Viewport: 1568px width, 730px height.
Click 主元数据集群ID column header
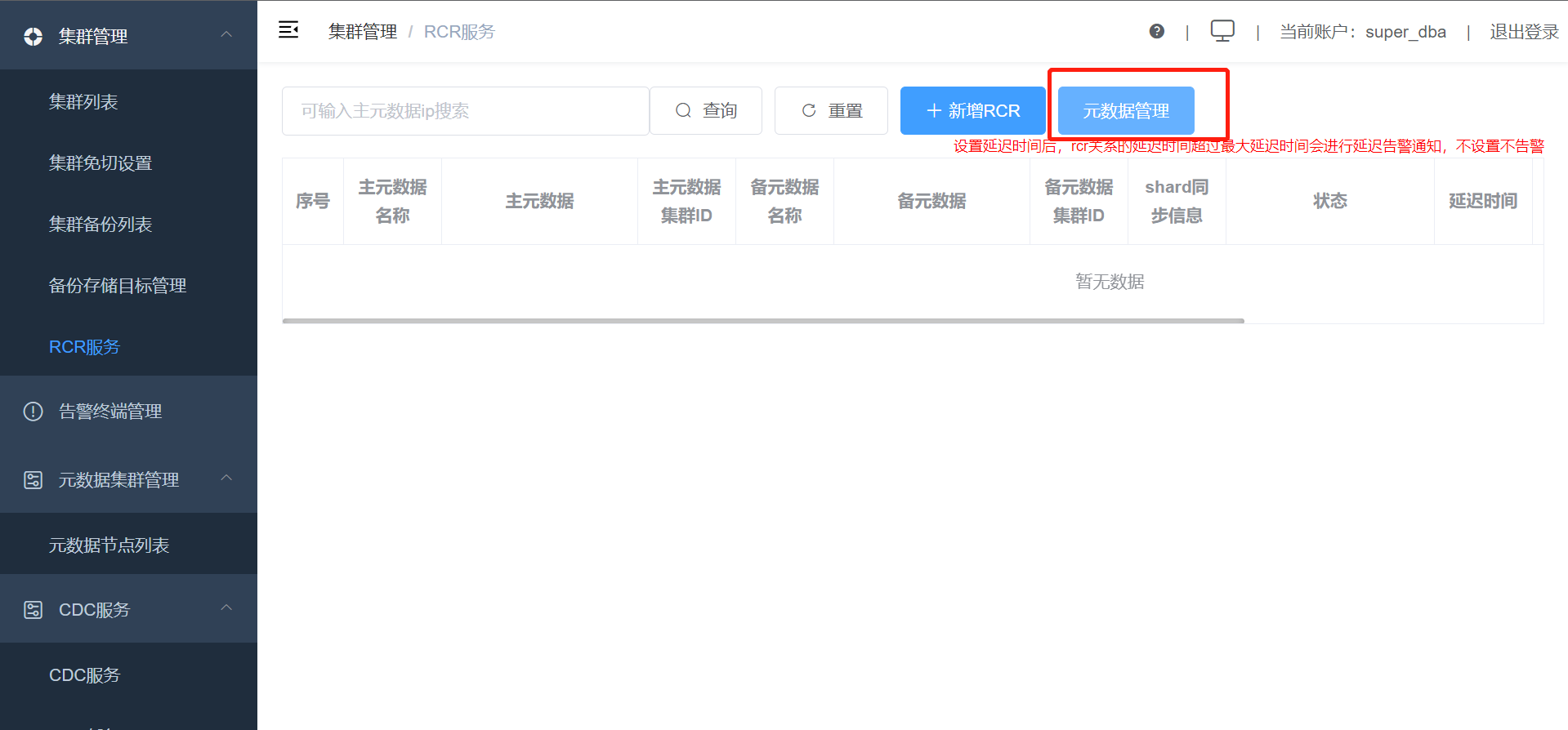687,201
